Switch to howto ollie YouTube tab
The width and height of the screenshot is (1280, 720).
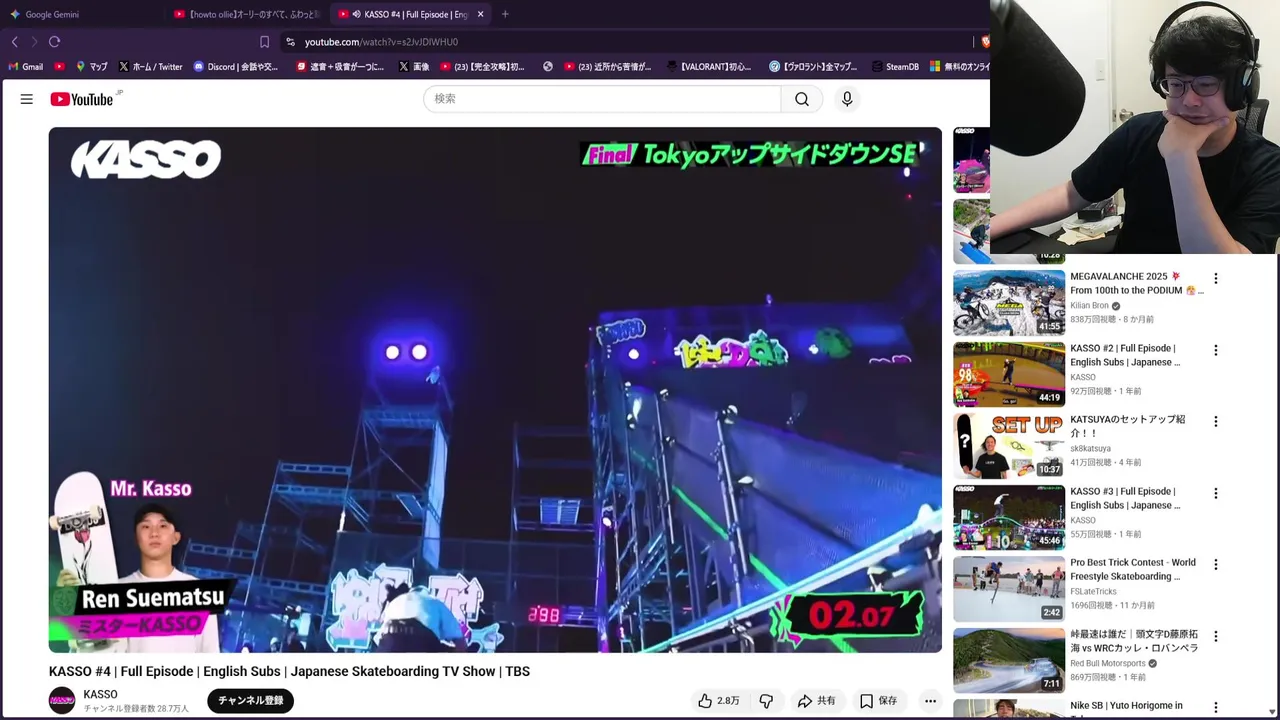[247, 14]
